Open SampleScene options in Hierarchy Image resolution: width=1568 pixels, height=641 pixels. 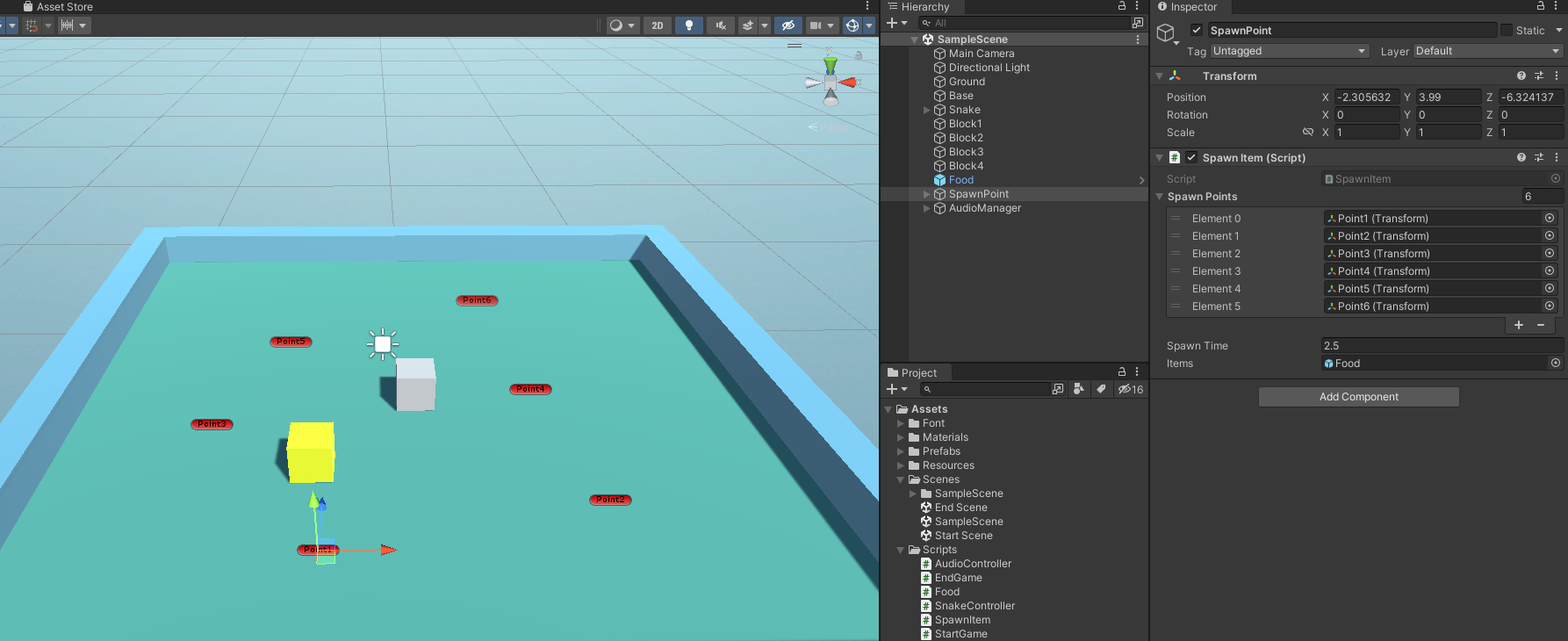[1138, 40]
